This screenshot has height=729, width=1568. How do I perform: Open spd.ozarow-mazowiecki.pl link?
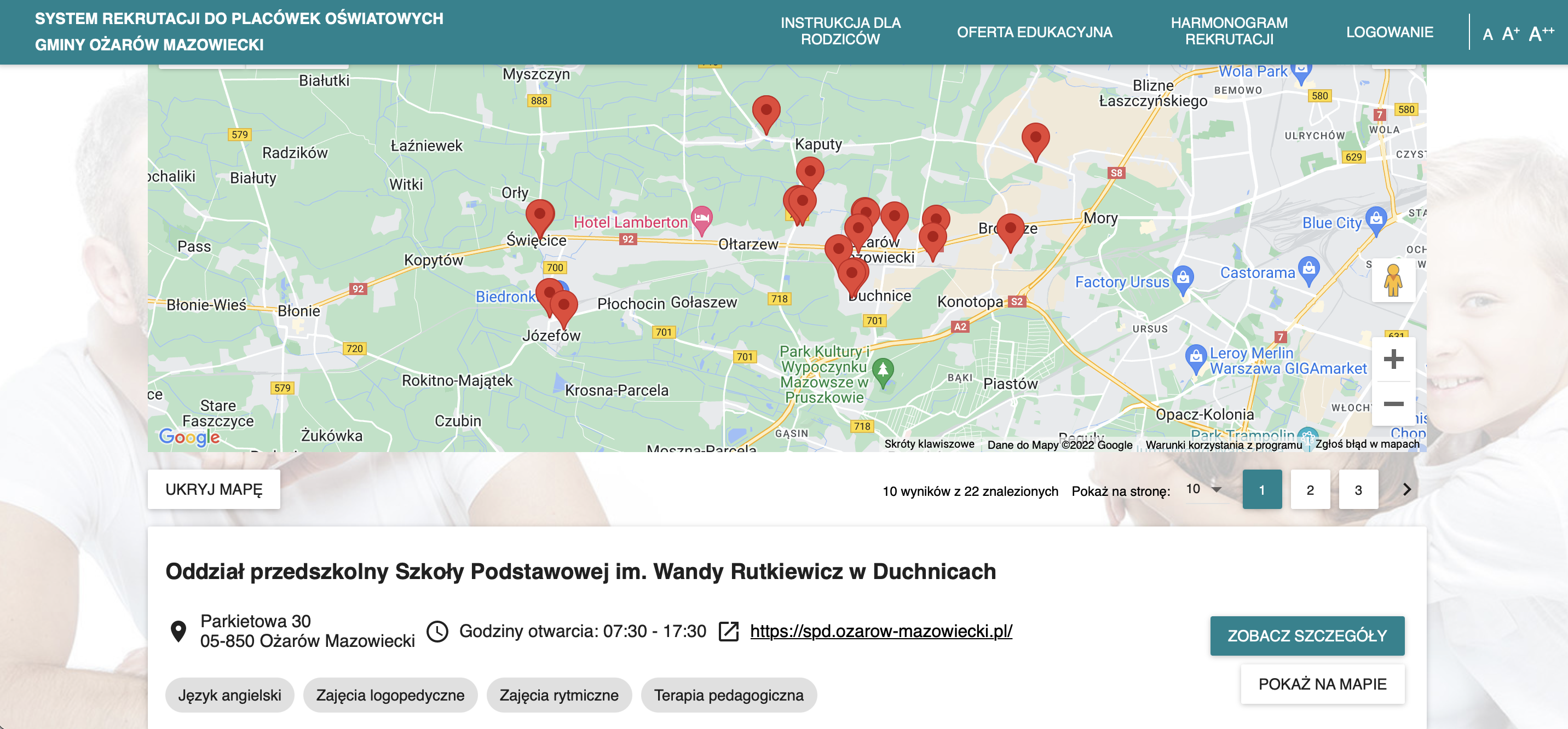tap(881, 631)
